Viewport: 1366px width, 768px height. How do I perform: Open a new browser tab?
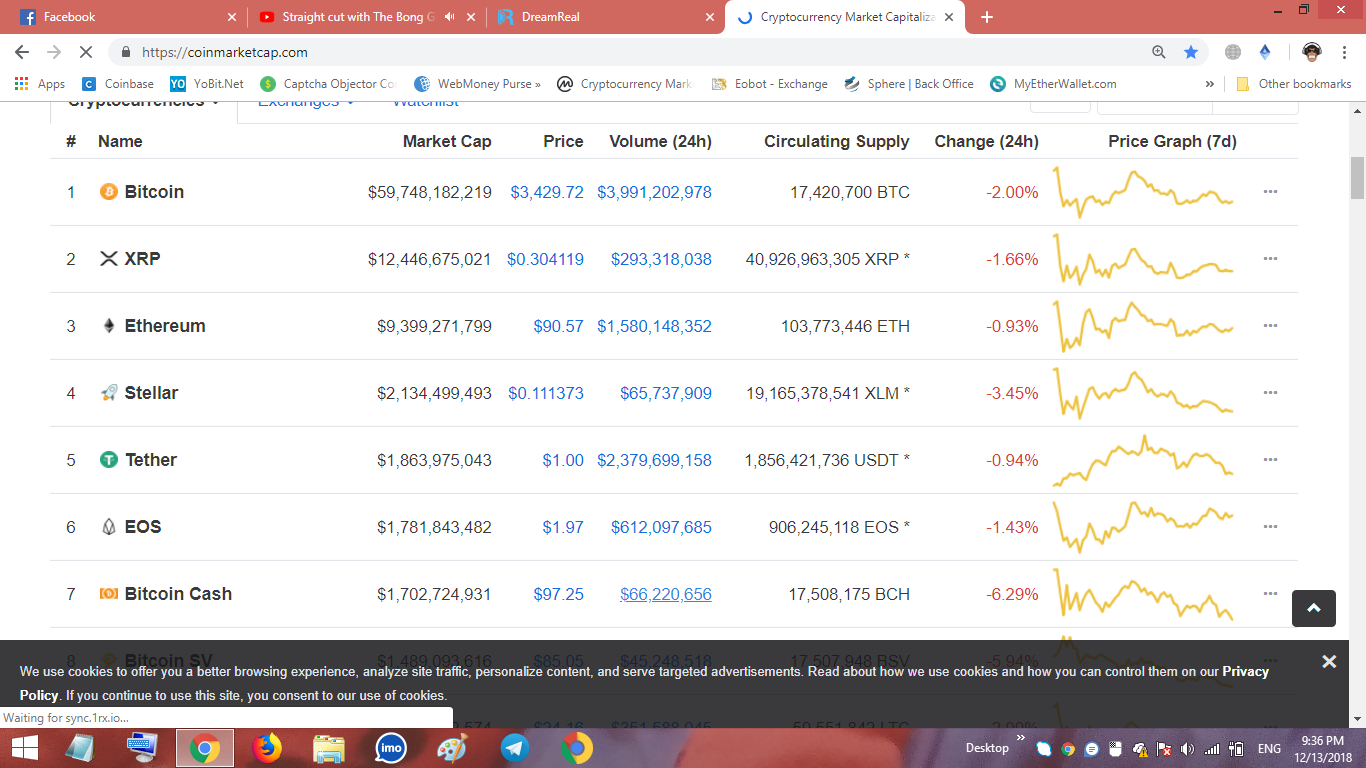pos(987,17)
